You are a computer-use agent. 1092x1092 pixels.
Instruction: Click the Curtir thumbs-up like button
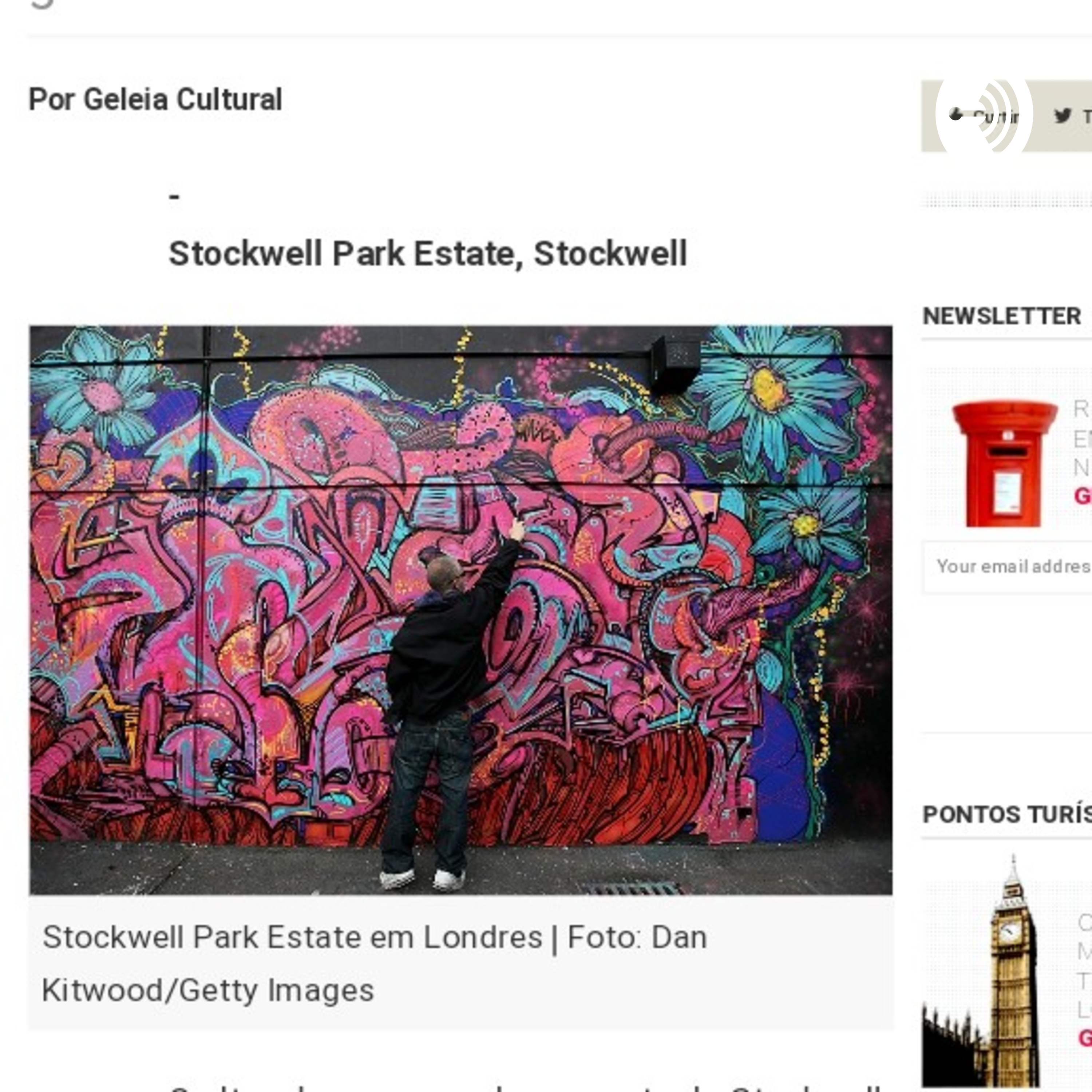click(x=985, y=116)
